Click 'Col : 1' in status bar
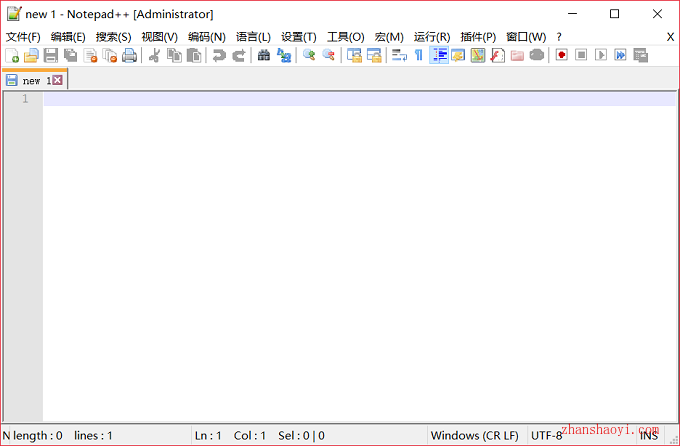 click(250, 435)
